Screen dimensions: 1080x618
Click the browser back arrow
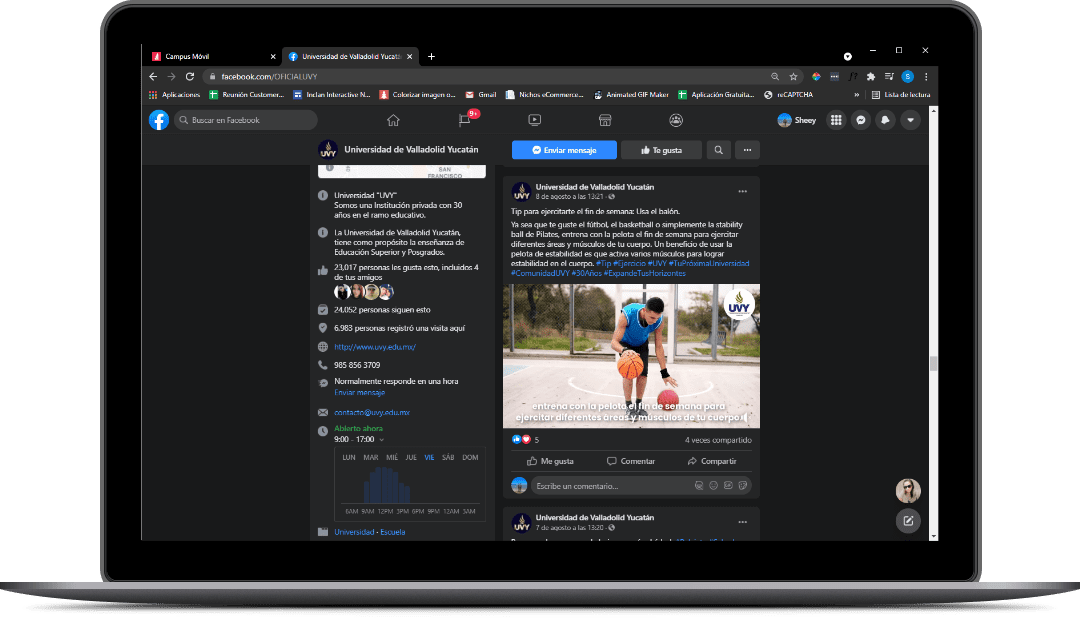153,76
